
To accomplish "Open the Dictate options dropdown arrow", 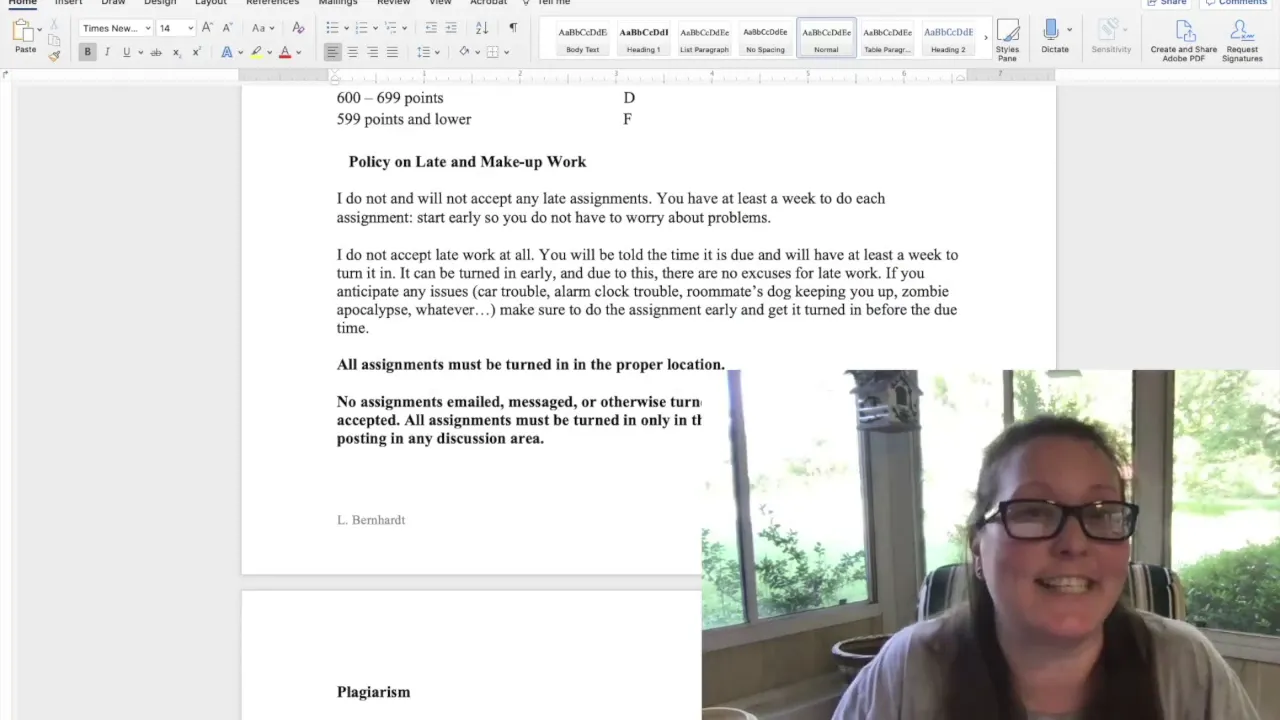I will coord(1069,30).
